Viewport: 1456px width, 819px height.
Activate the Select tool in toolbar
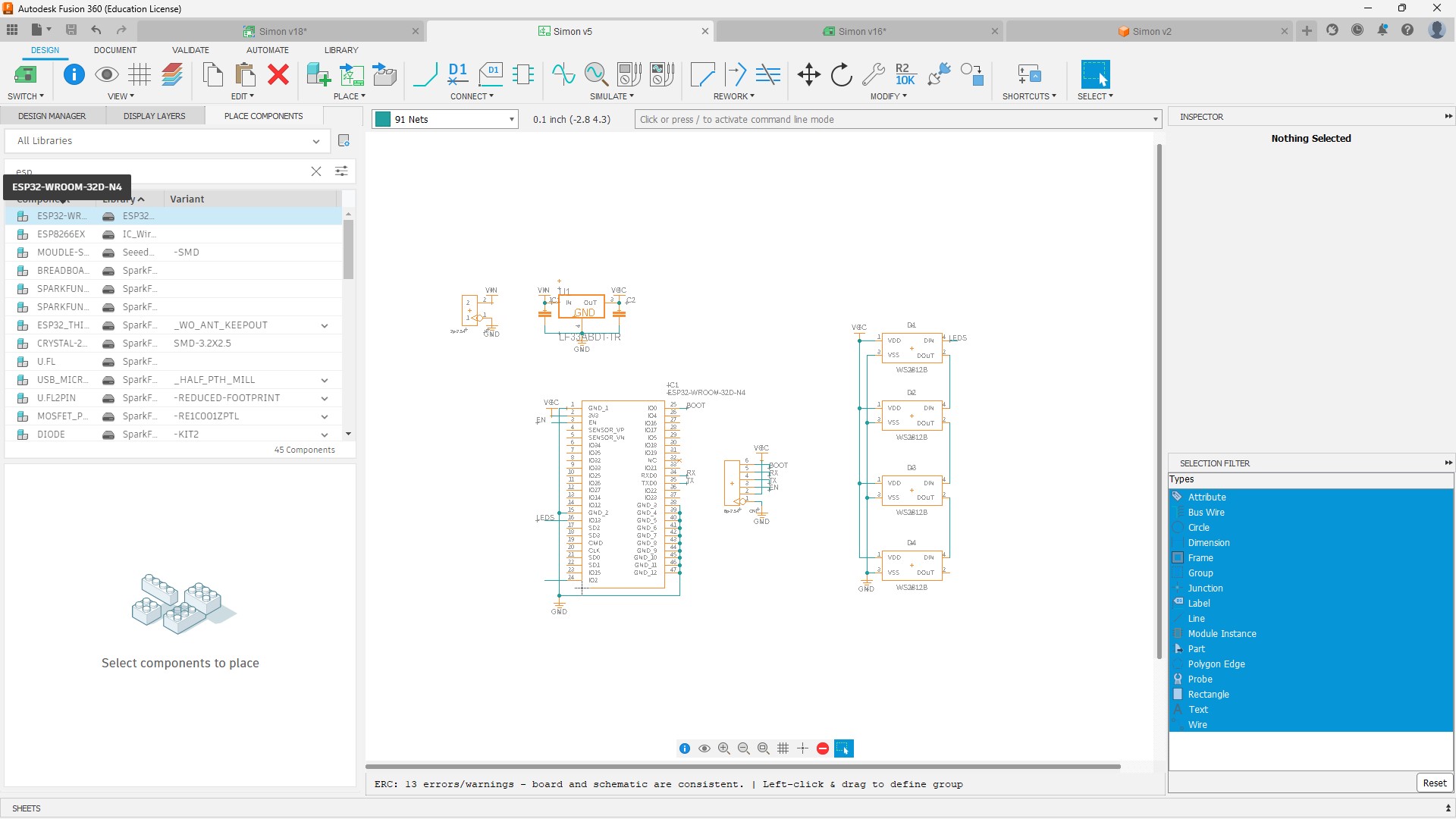click(1095, 74)
